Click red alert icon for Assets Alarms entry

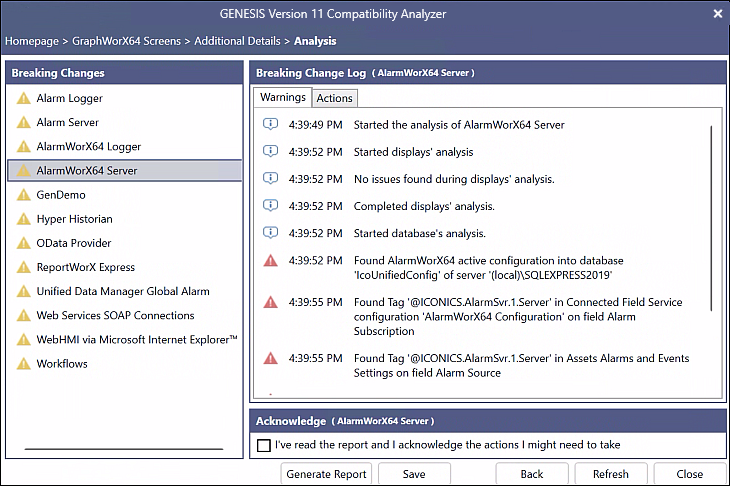pos(270,358)
